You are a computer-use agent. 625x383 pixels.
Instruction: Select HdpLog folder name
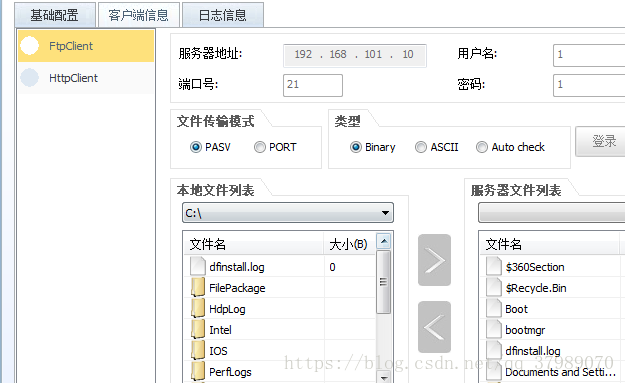pyautogui.click(x=227, y=309)
